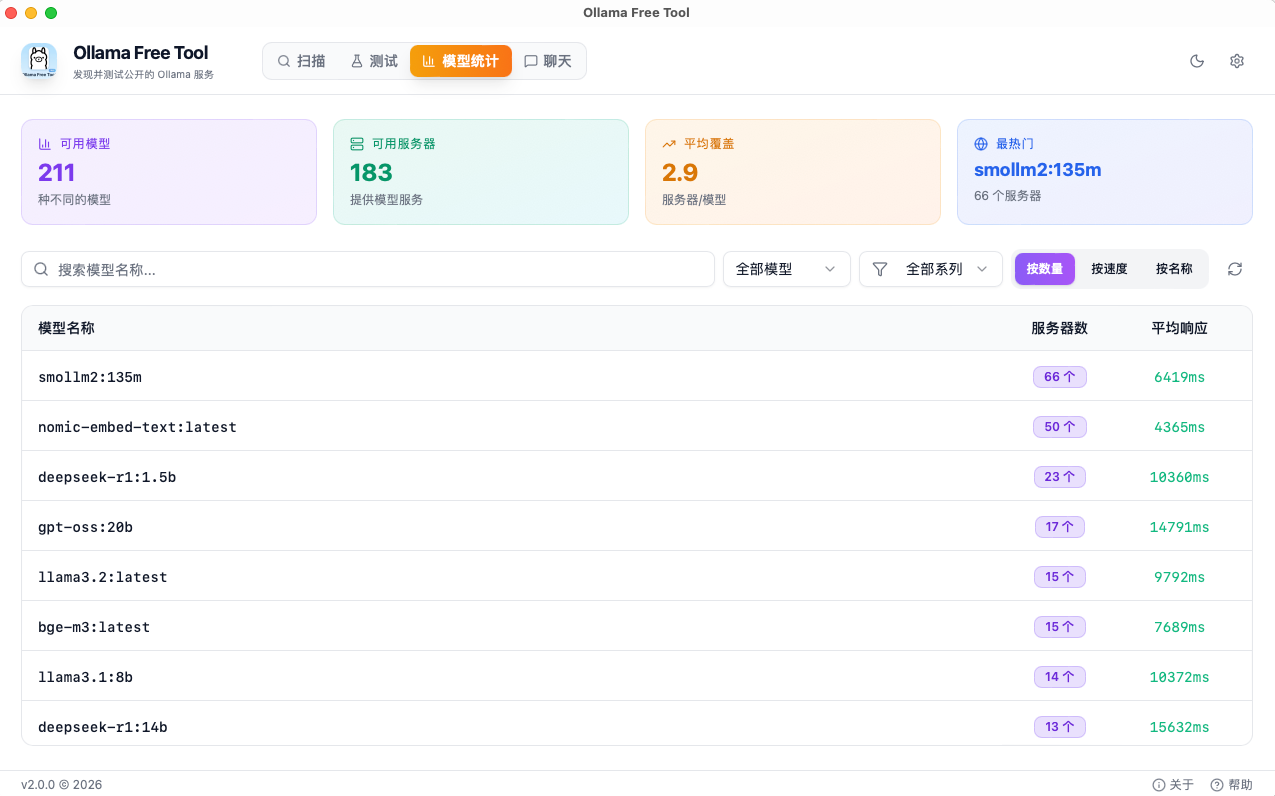This screenshot has height=796, width=1275.
Task: Click the Ollama llama logo icon
Action: coord(39,61)
